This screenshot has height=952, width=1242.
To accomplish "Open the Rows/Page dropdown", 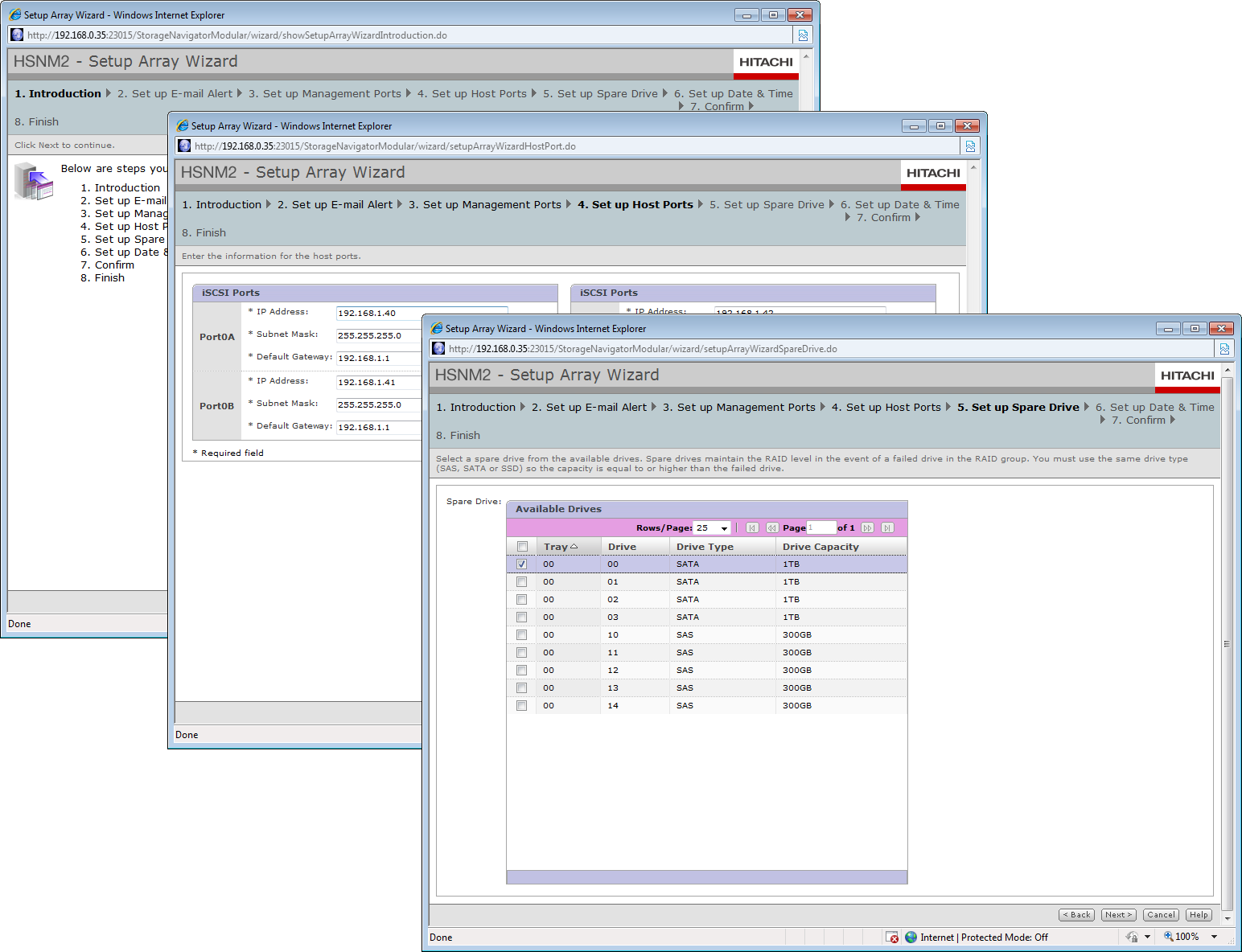I will click(x=713, y=528).
